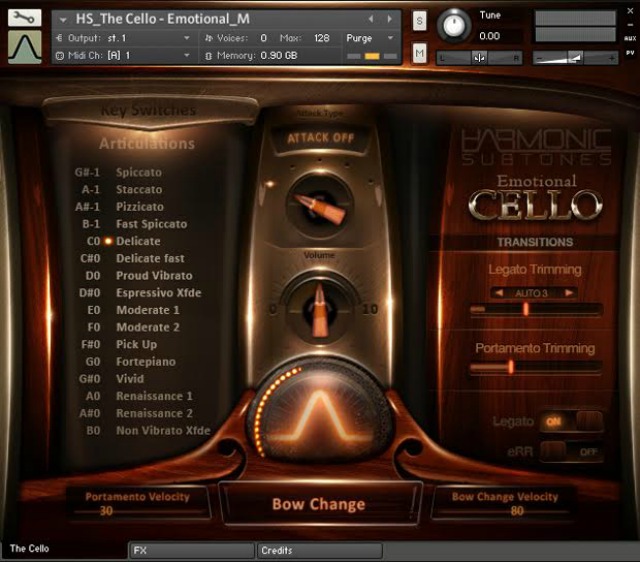Select previous Legato Trimming mode arrow
Screen dimensions: 640x562
click(499, 293)
